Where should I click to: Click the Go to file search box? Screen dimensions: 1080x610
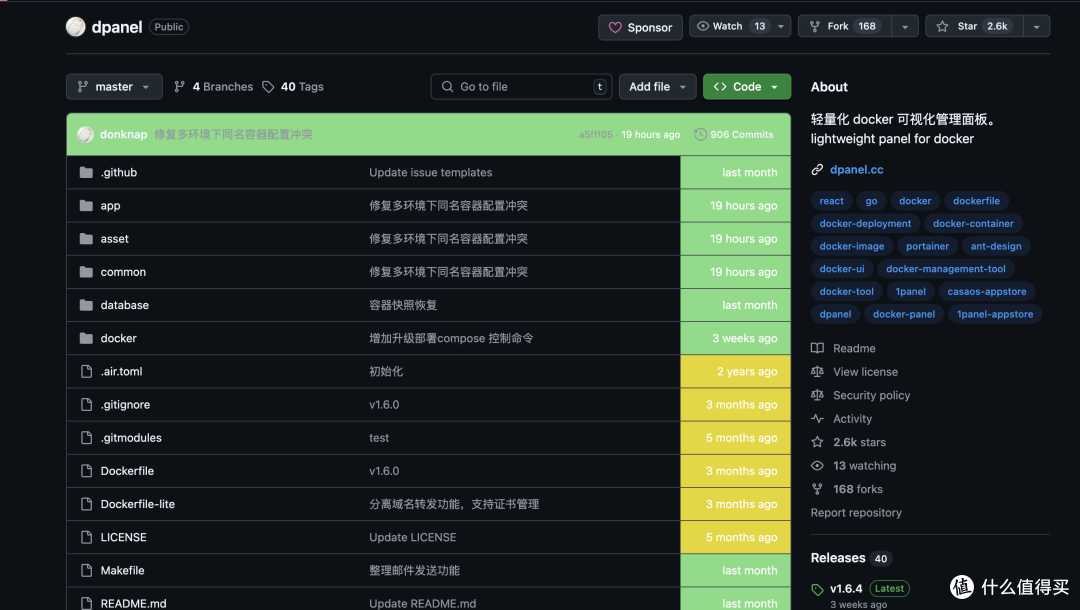click(x=521, y=86)
